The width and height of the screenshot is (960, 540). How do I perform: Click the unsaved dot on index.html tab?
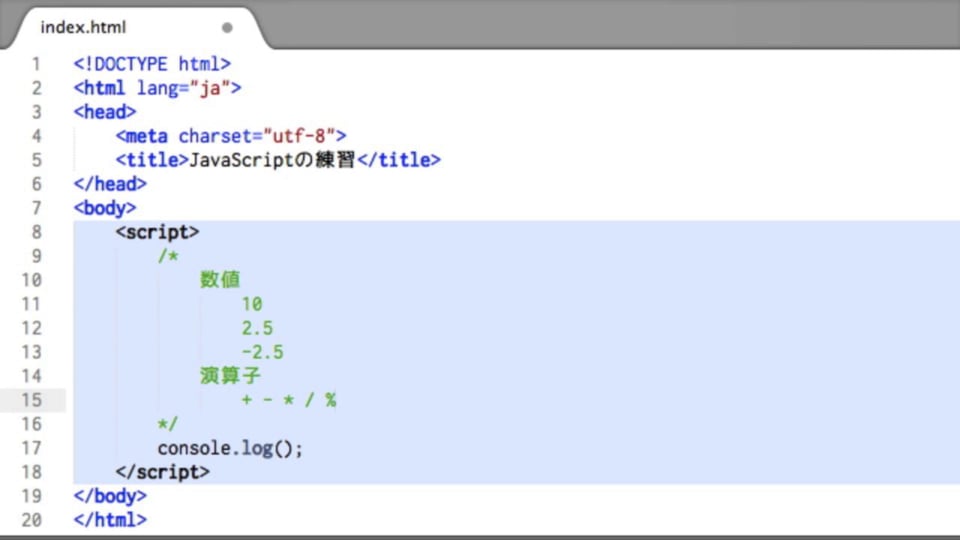point(227,28)
